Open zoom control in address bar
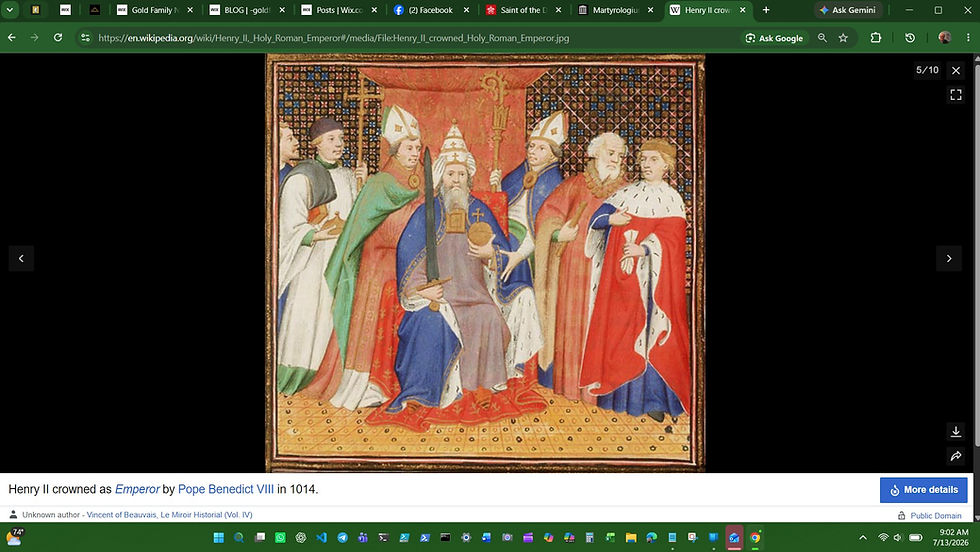Screen dimensions: 980x552 822,38
